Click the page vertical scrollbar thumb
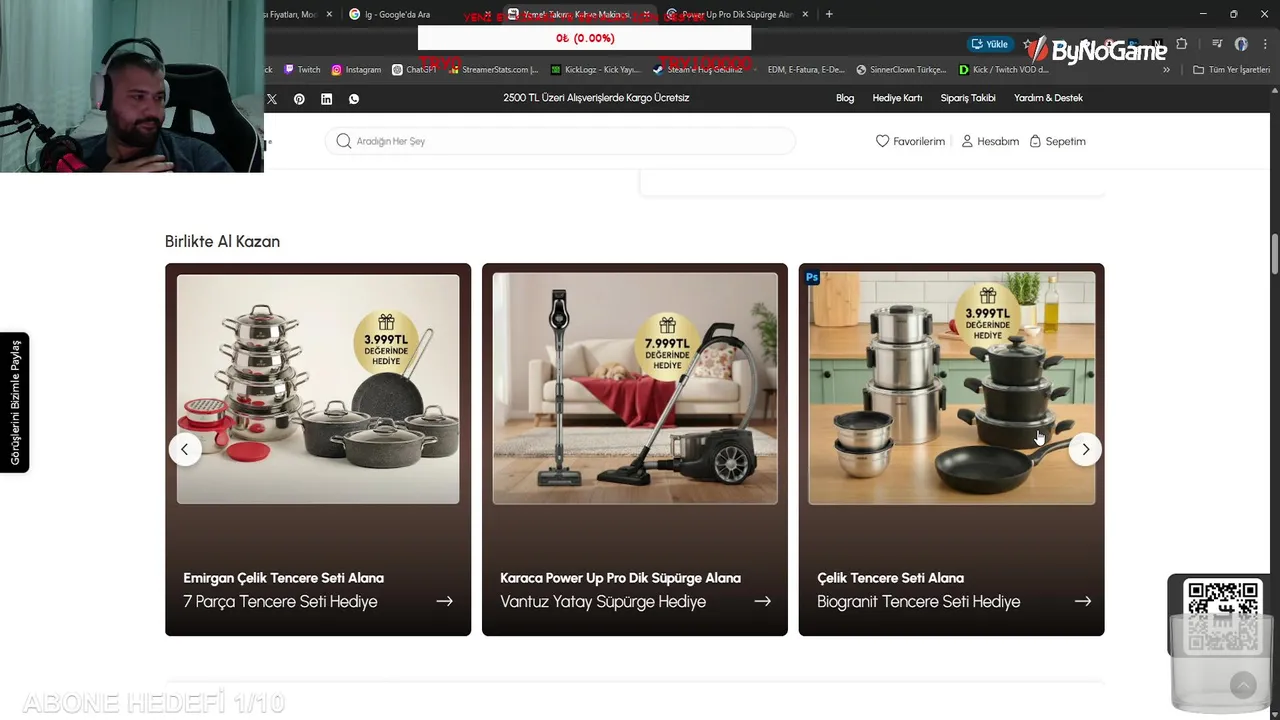Screen dimensions: 1280x720 pyautogui.click(x=1275, y=253)
